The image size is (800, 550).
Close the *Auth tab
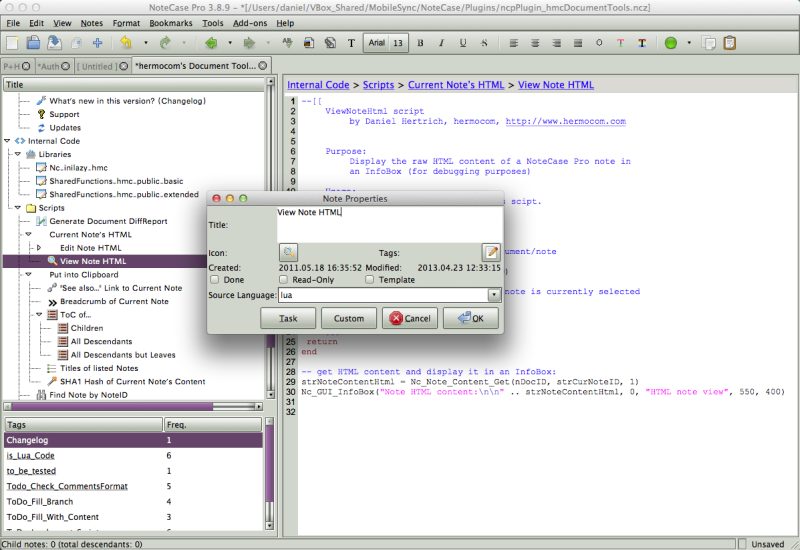[65, 66]
